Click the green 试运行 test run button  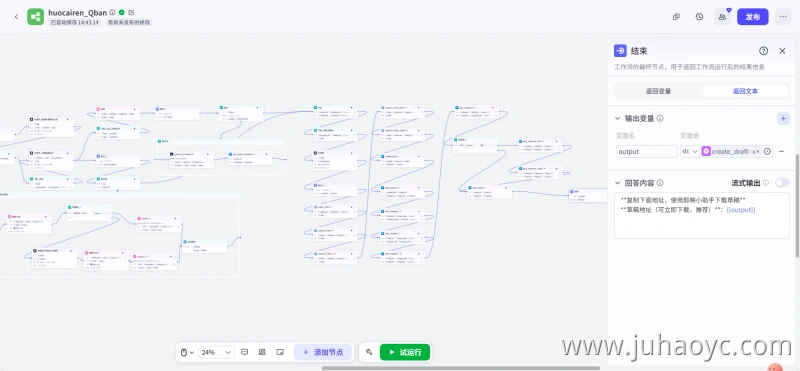(405, 352)
